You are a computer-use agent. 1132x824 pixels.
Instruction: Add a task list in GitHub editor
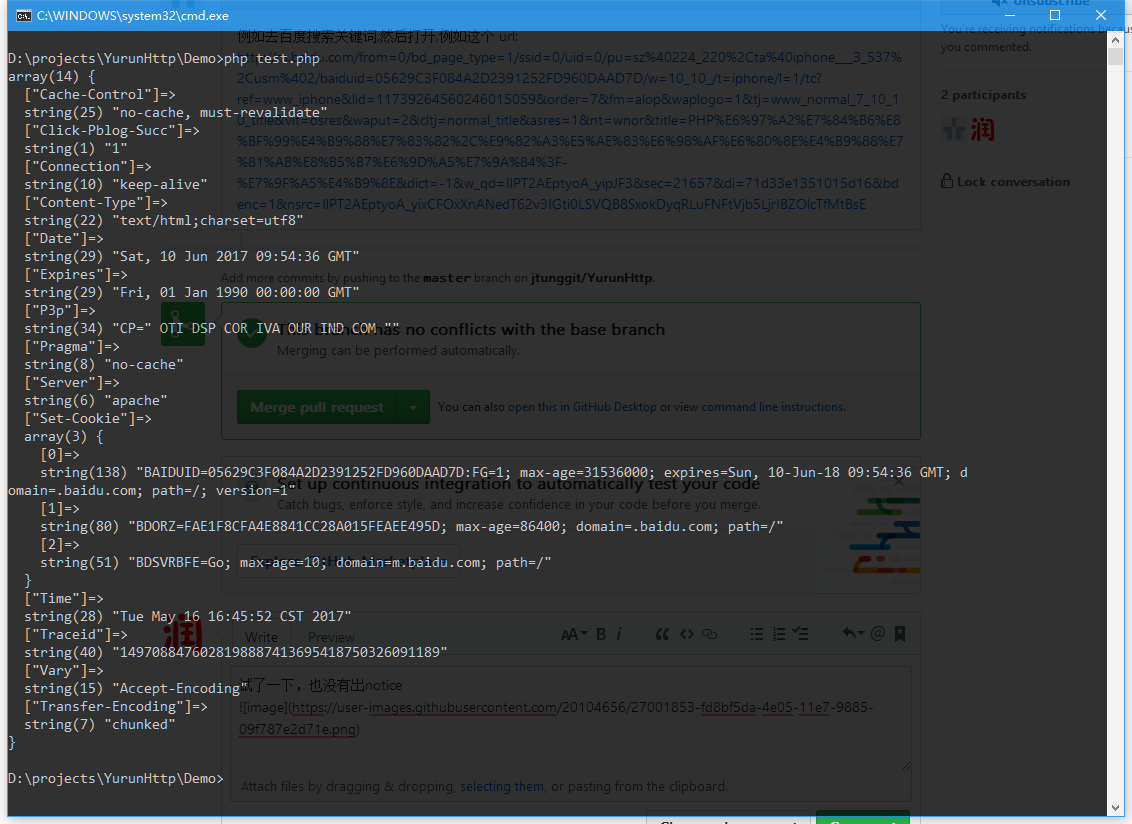[x=800, y=634]
